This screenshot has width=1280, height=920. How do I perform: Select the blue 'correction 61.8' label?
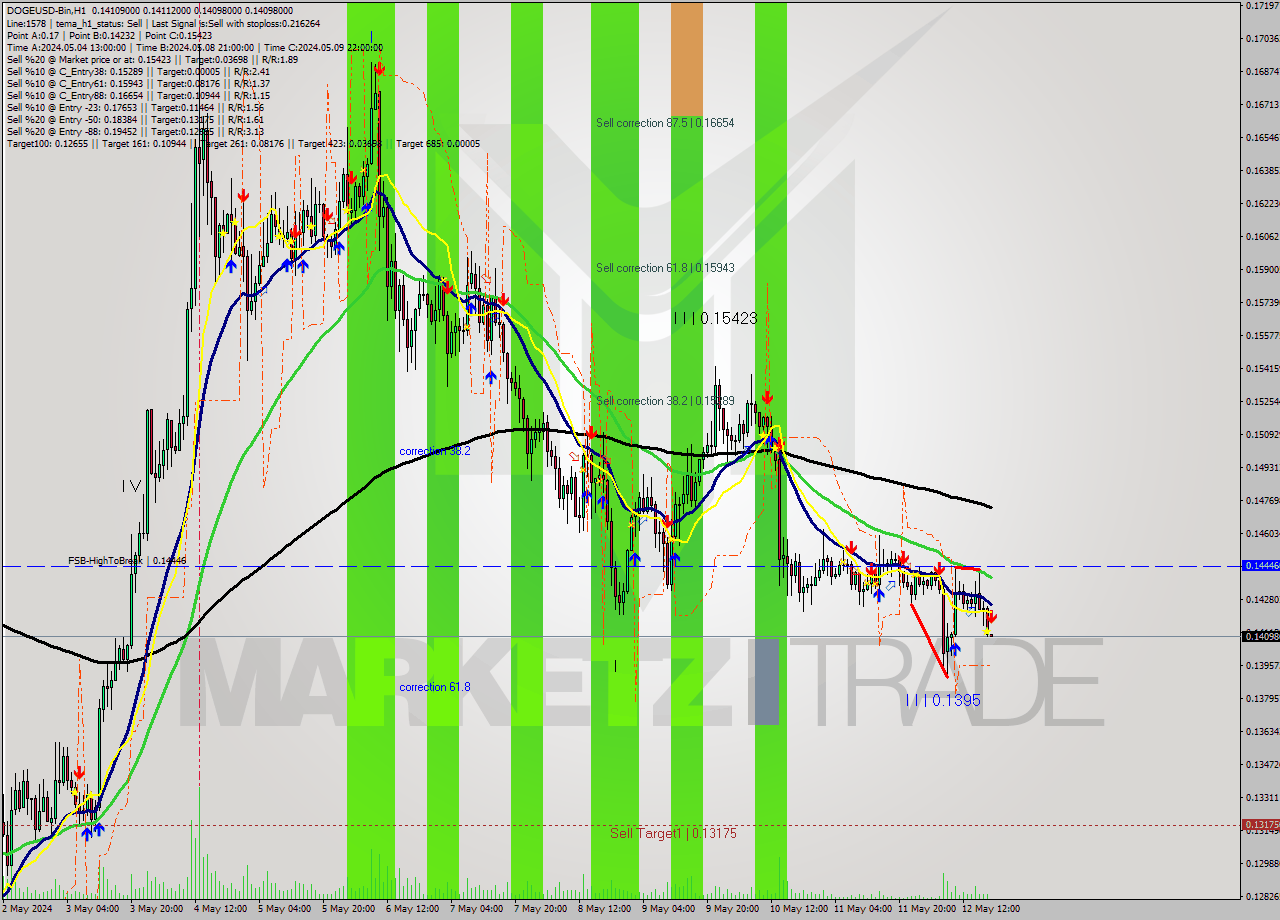[x=435, y=687]
